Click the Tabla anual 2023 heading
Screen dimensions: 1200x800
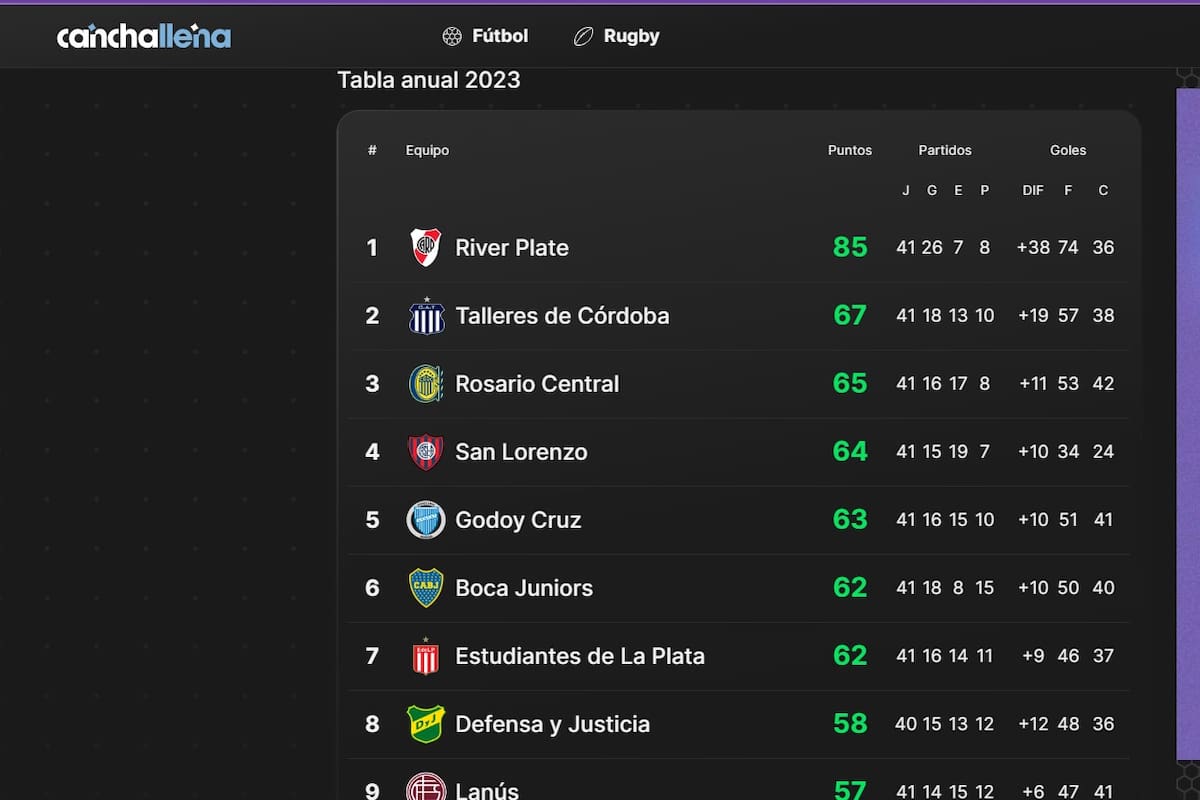(429, 80)
